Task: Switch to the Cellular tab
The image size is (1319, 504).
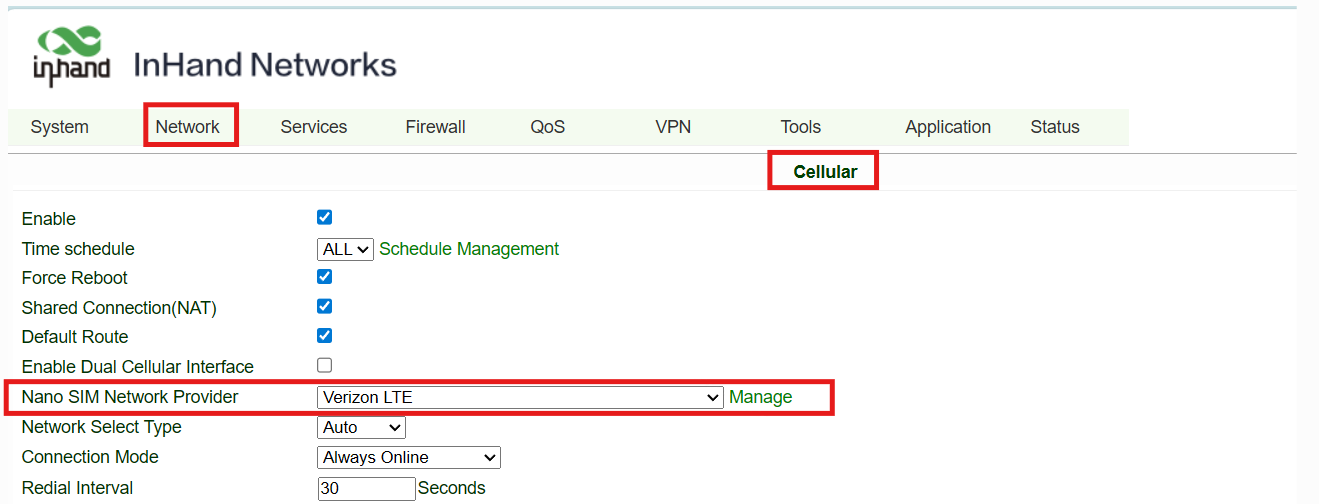Action: (x=824, y=172)
